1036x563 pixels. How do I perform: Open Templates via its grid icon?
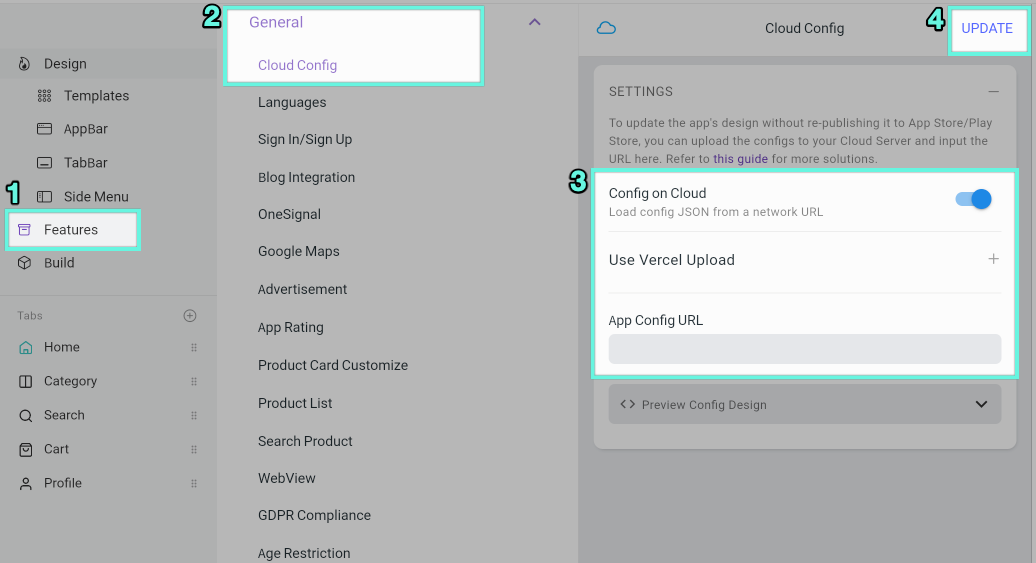(x=44, y=96)
